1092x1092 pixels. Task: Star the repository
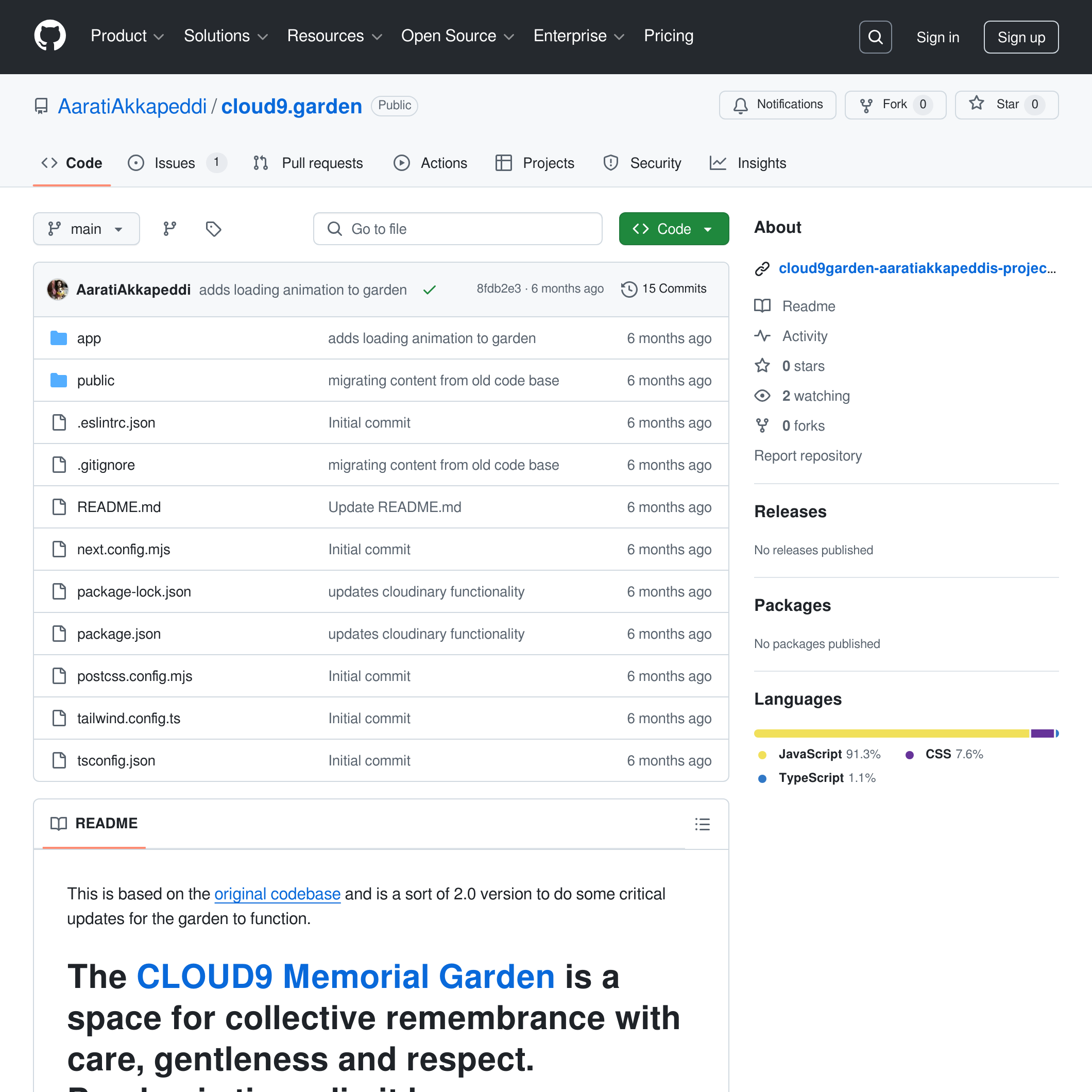1006,105
